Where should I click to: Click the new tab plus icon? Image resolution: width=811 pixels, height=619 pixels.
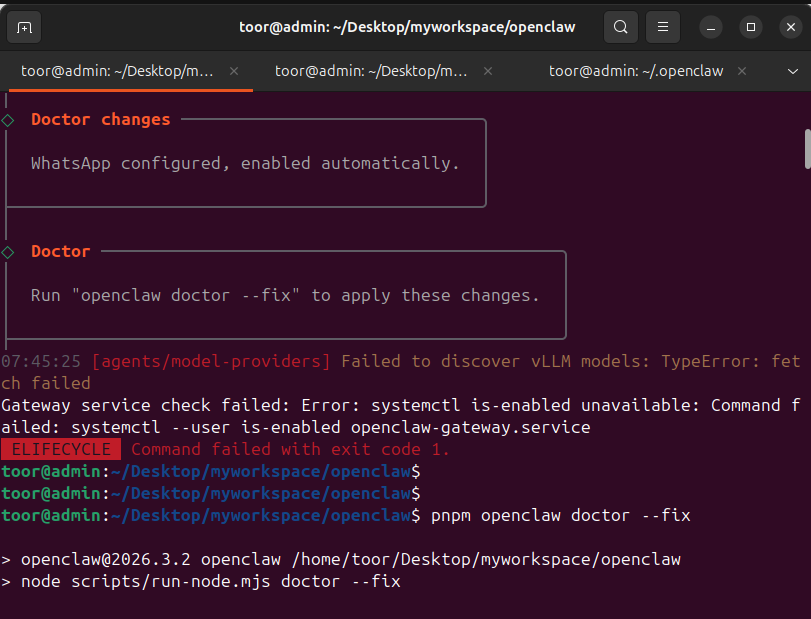click(24, 27)
